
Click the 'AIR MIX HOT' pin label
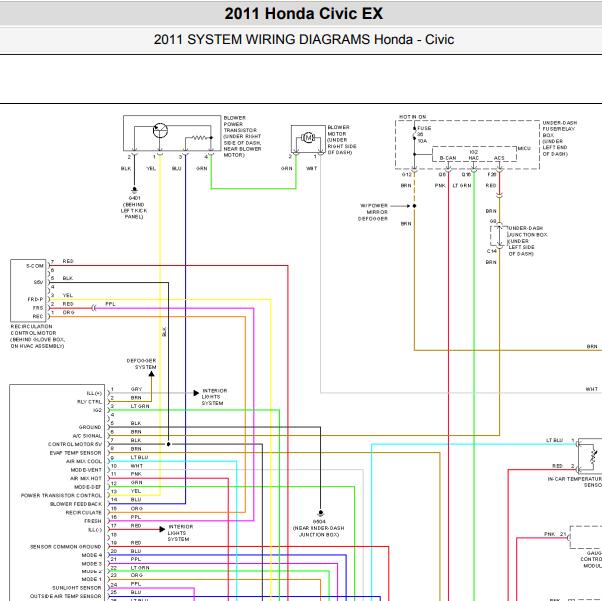click(x=86, y=478)
